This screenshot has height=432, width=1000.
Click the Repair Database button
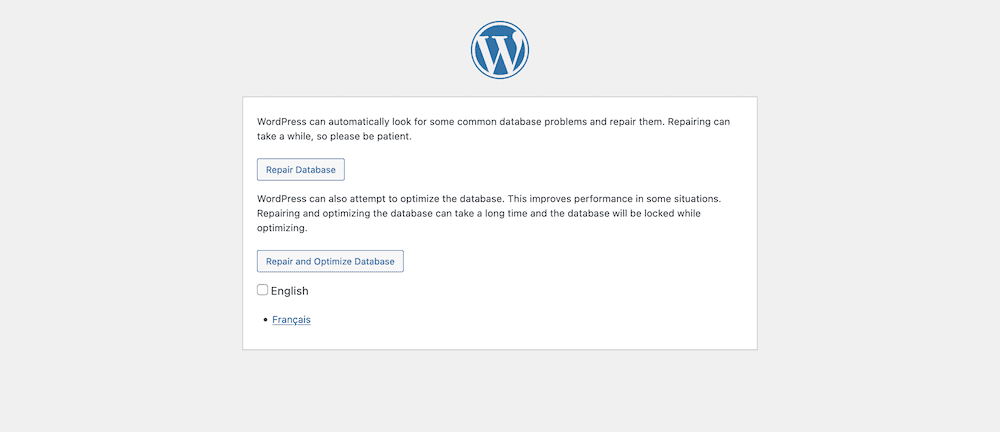[x=300, y=170]
